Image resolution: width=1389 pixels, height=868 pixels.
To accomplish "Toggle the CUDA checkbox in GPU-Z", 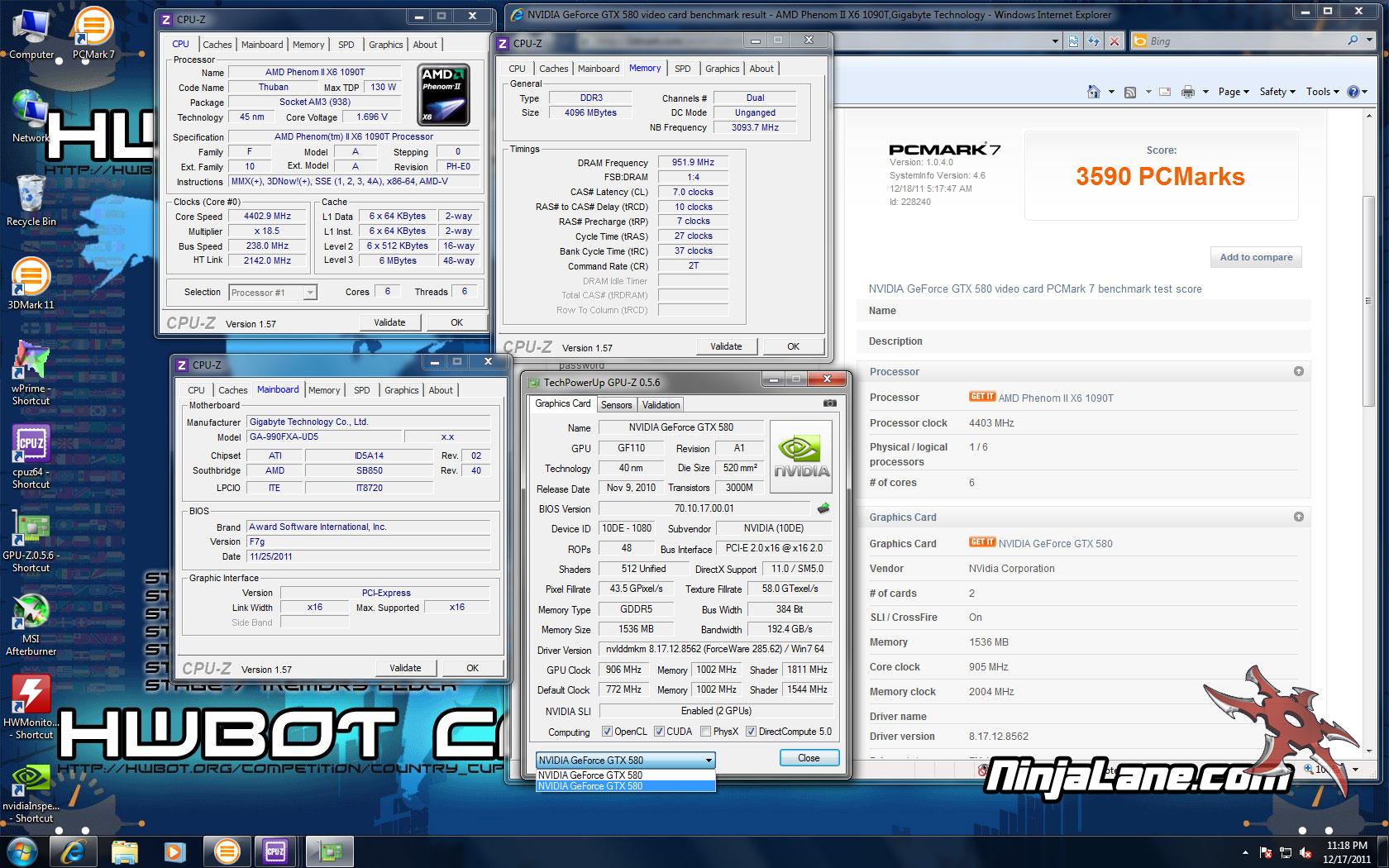I will (659, 732).
